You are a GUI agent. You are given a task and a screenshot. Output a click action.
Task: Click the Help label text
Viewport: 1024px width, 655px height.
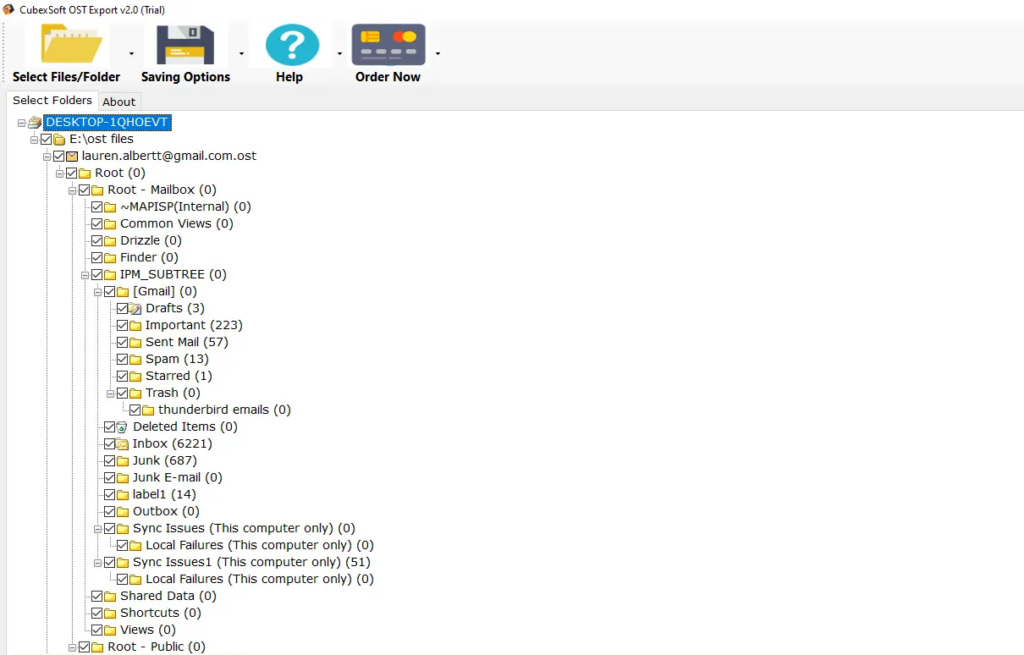tap(289, 77)
